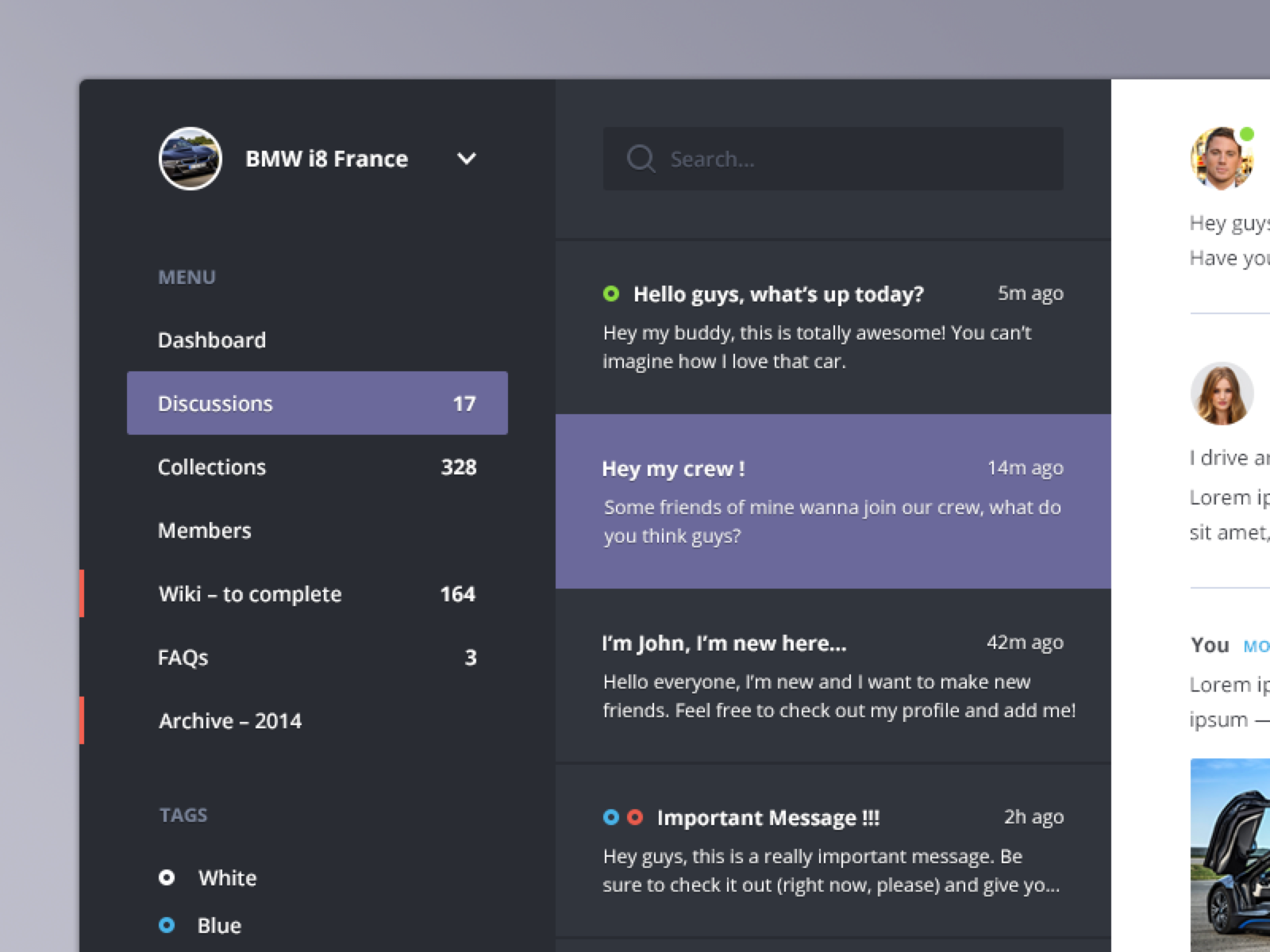The height and width of the screenshot is (952, 1270).
Task: Open the "Hey my crew !" discussion
Action: point(833,501)
